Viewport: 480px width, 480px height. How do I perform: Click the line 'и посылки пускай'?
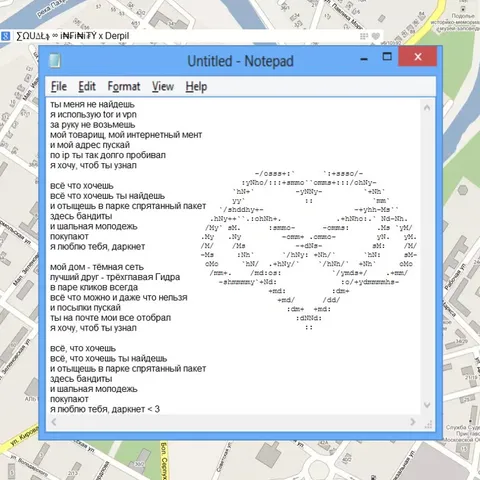(85, 308)
